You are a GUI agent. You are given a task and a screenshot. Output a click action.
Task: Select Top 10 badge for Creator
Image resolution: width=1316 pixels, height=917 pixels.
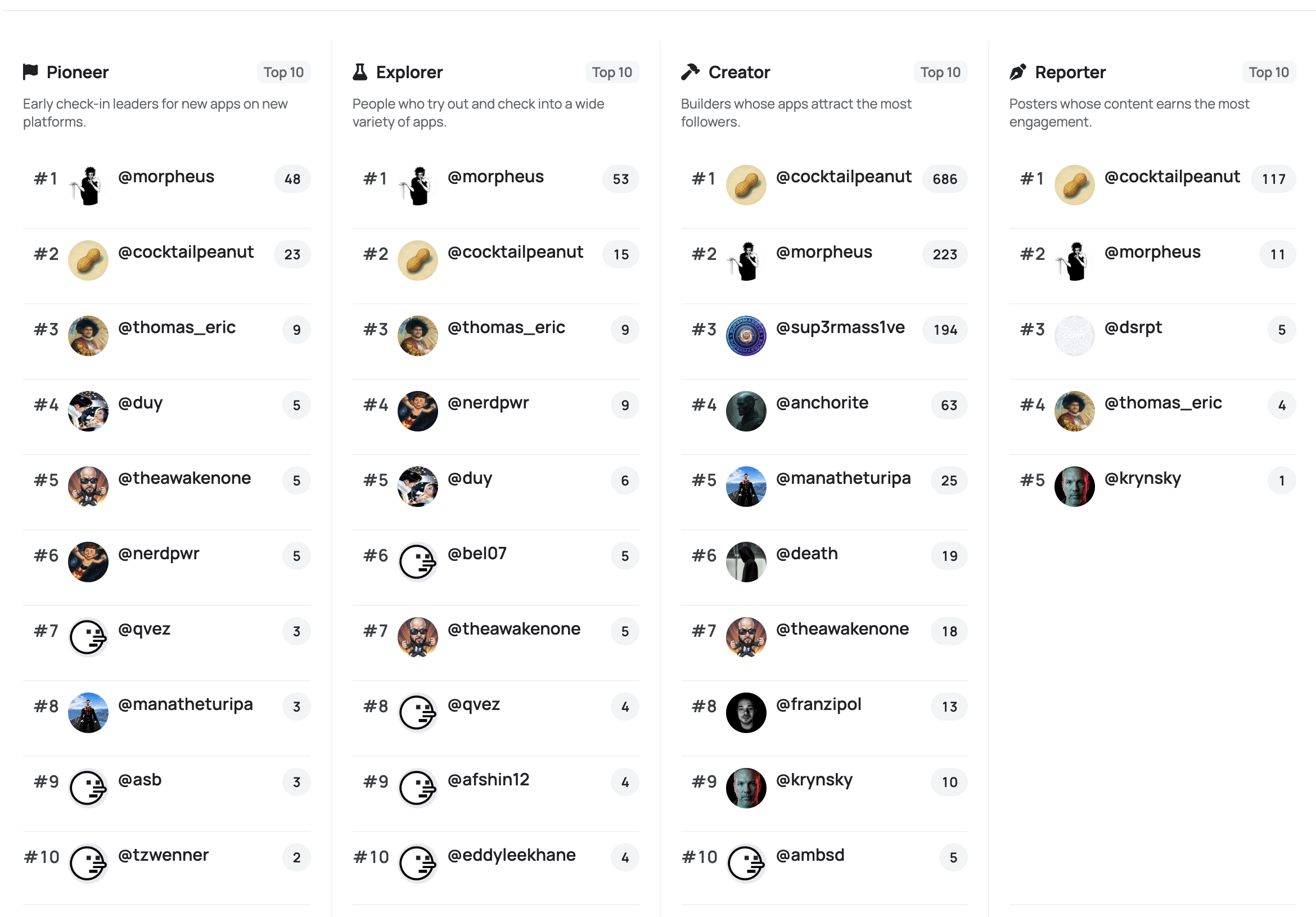tap(940, 72)
